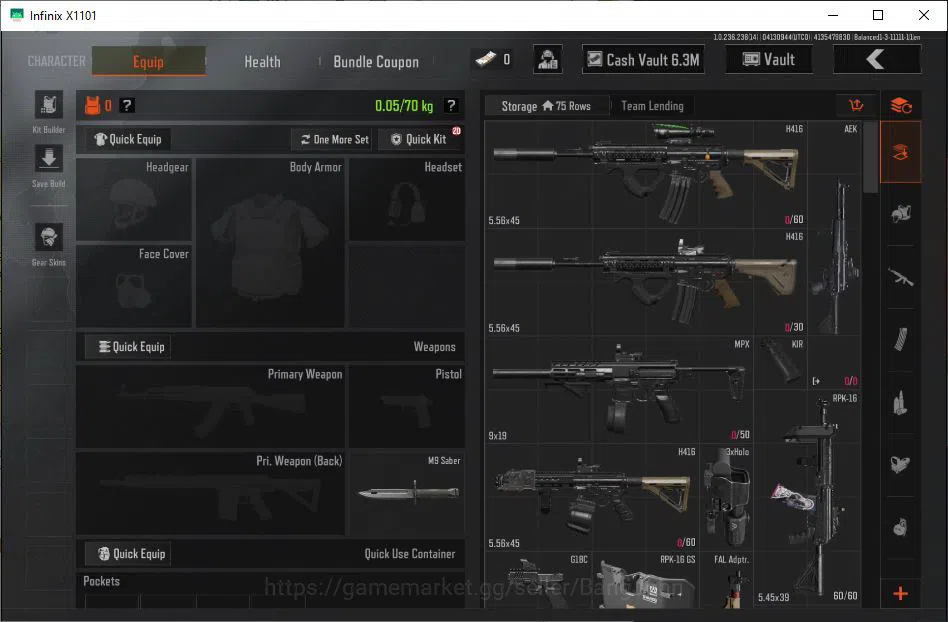Click the storage sort refresh icon
The height and width of the screenshot is (622, 948).
pyautogui.click(x=901, y=106)
